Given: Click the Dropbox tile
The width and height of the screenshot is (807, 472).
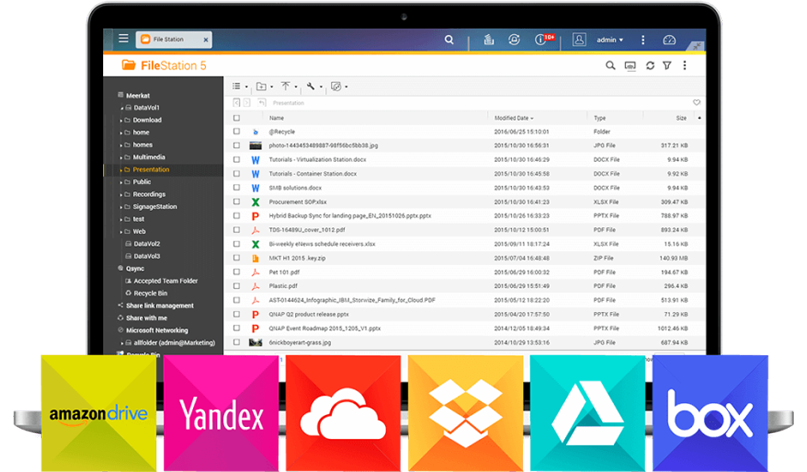Looking at the screenshot, I should coord(466,413).
